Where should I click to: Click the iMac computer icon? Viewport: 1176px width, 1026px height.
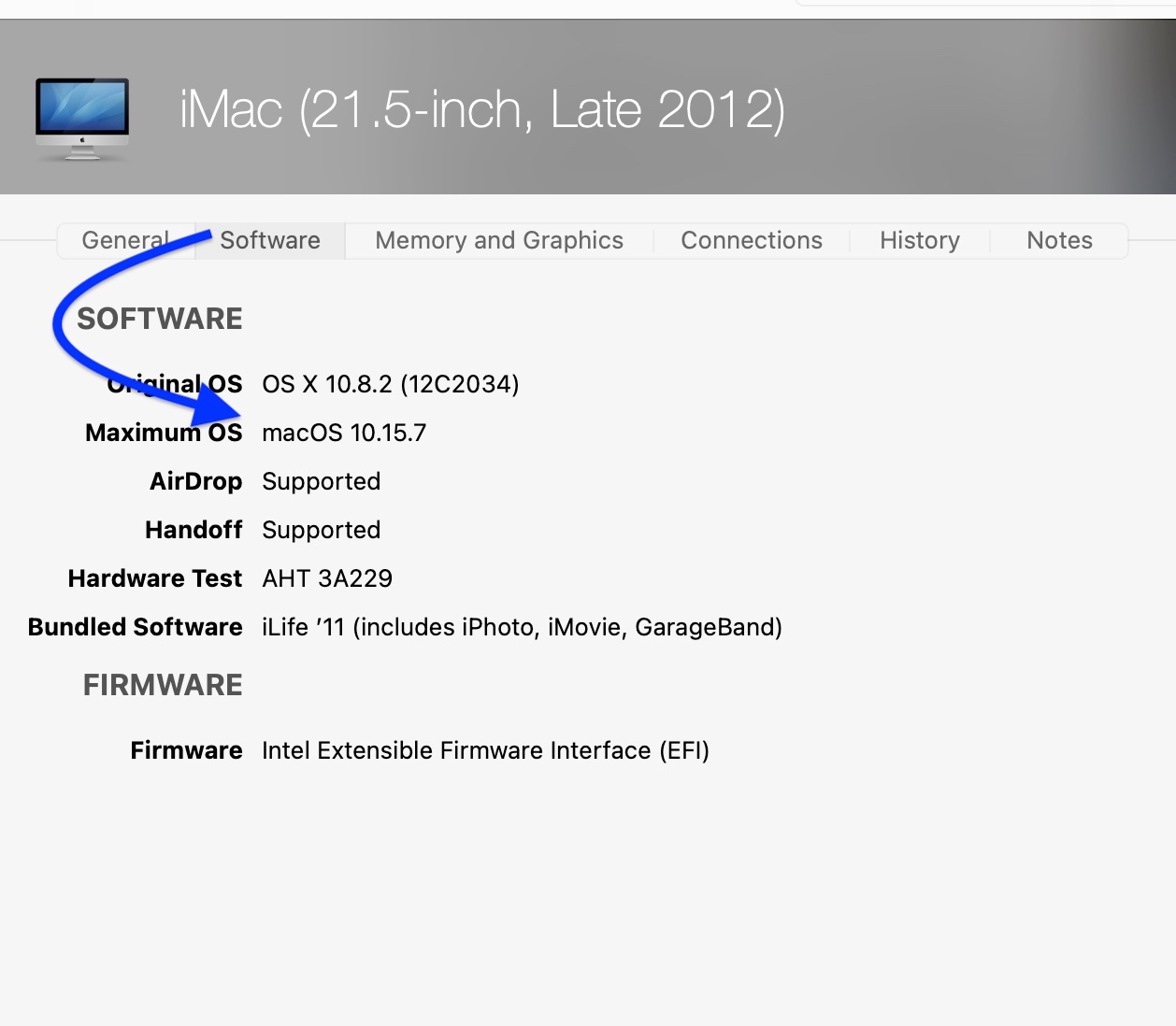click(82, 119)
